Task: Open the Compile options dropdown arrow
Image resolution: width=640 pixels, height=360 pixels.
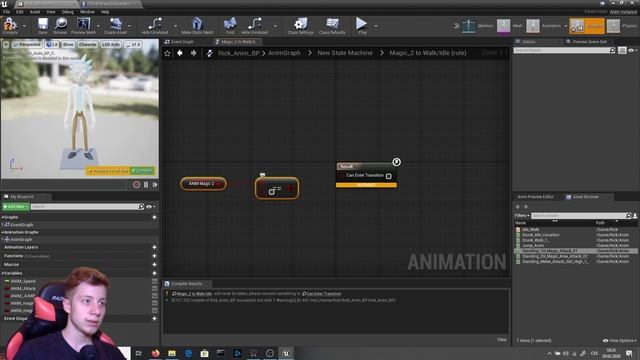Action: (24, 26)
